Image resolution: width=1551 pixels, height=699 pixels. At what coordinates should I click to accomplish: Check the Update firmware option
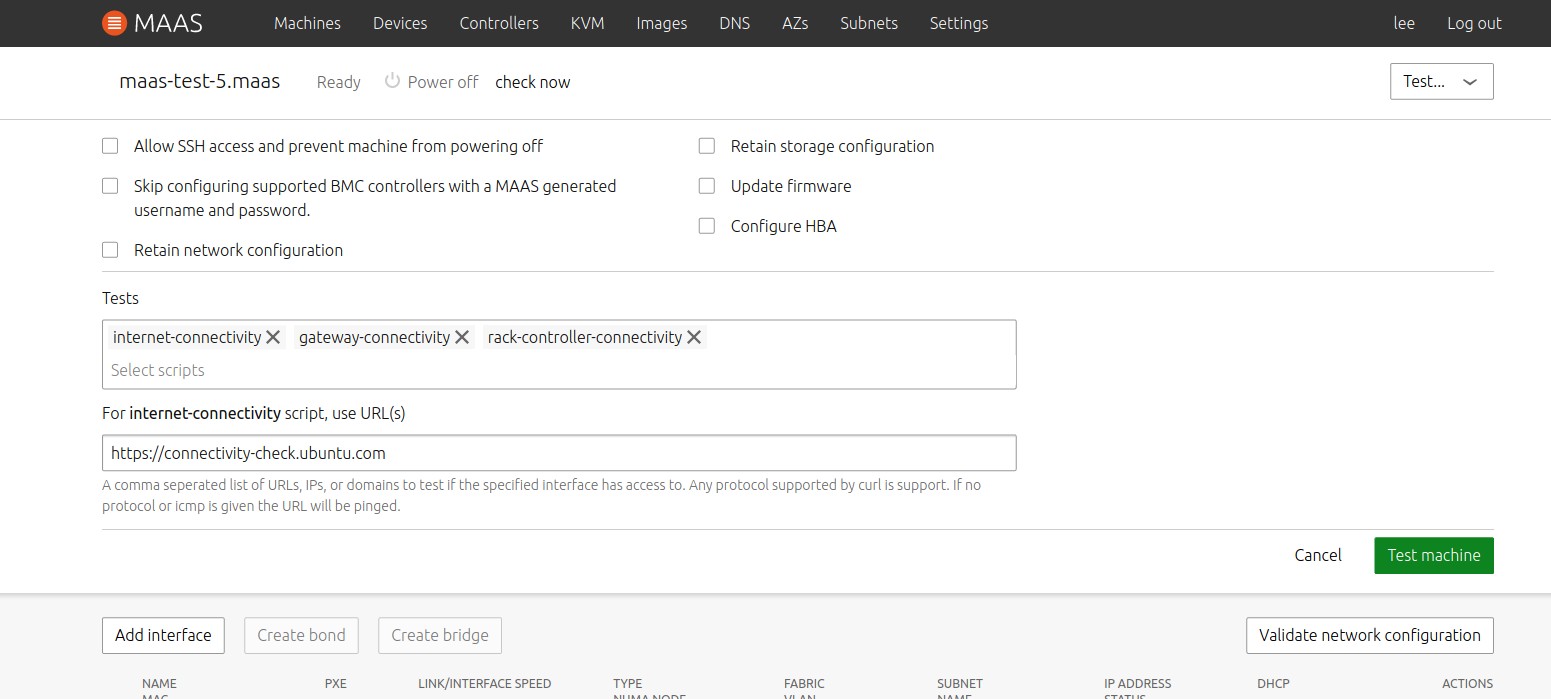pyautogui.click(x=707, y=186)
